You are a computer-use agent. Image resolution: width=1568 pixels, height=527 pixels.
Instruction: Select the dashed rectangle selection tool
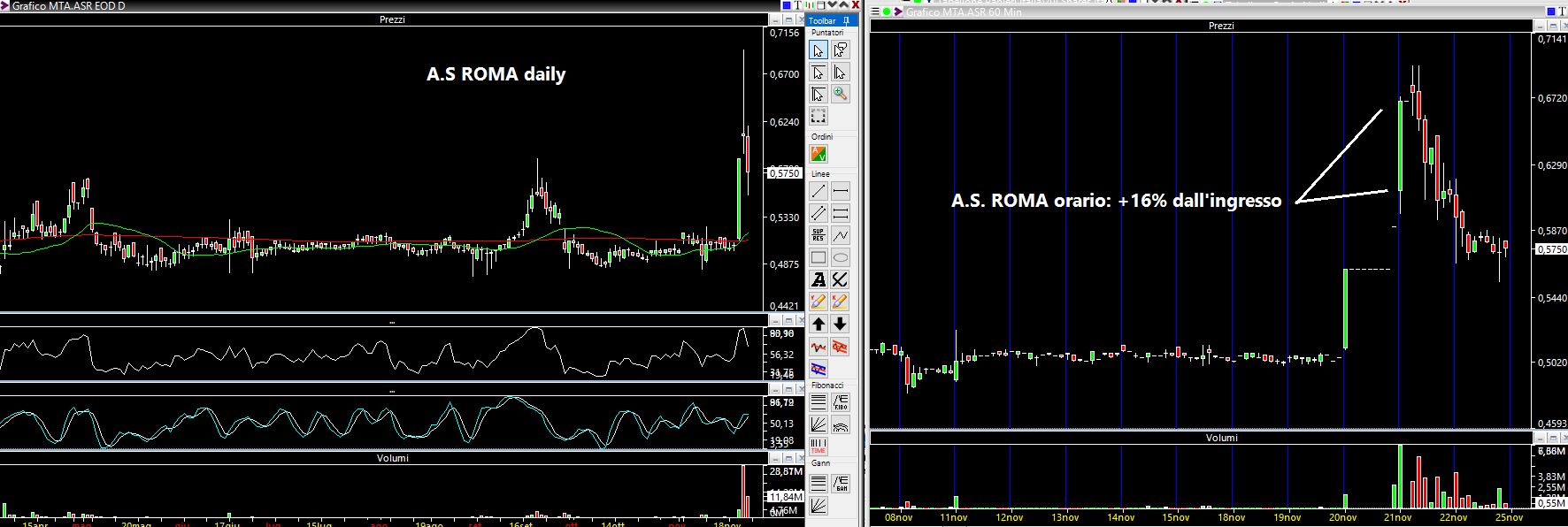[x=819, y=116]
